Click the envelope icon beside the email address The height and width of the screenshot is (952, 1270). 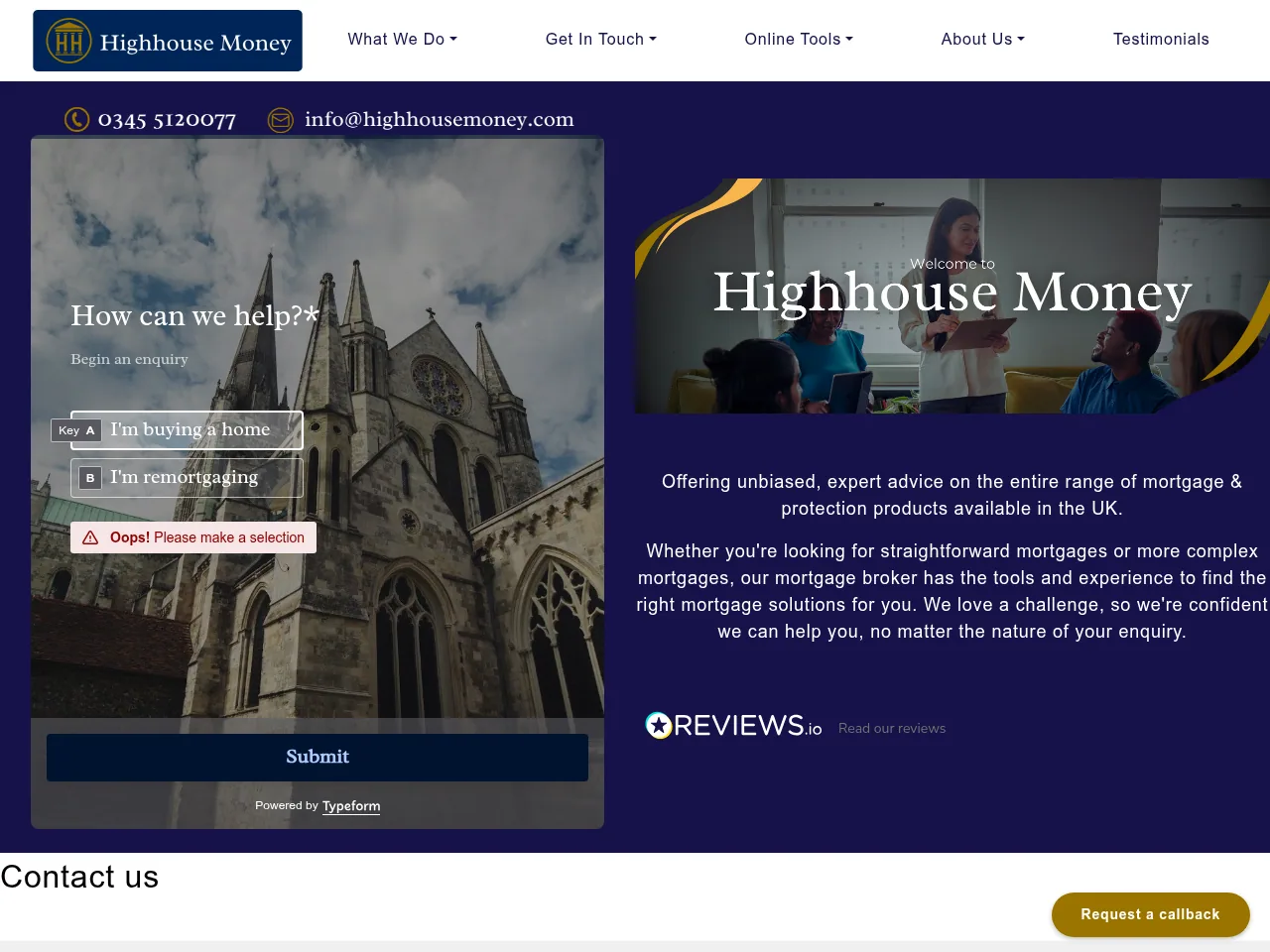coord(281,120)
